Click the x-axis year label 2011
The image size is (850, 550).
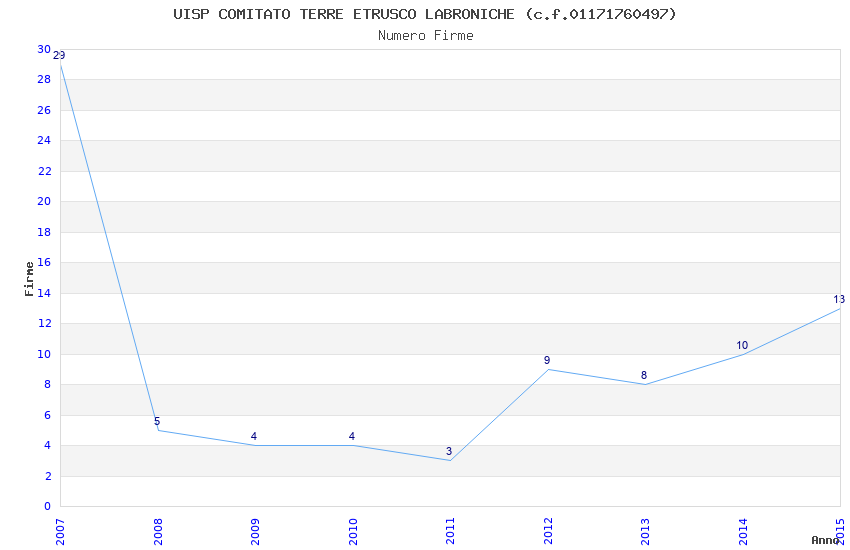450,532
